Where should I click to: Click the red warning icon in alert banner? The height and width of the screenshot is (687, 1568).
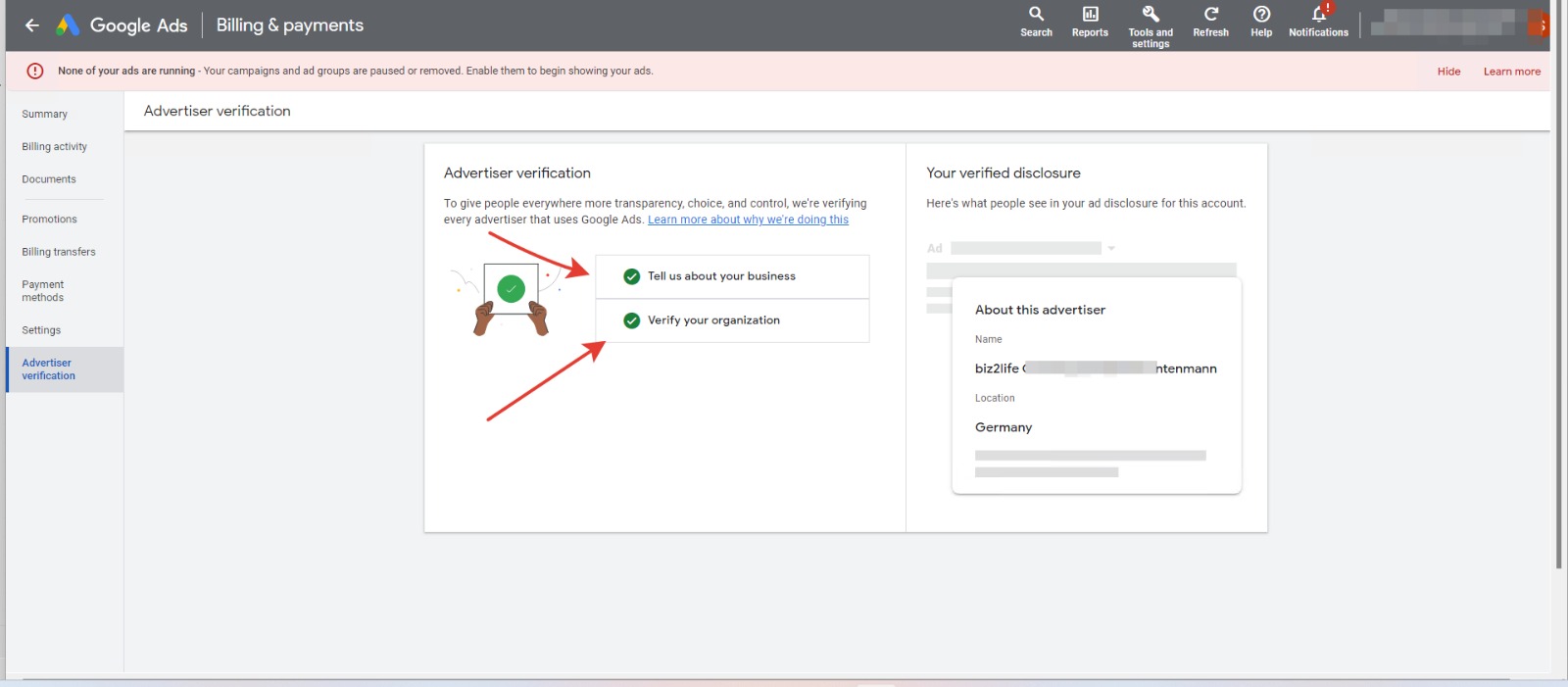coord(35,71)
